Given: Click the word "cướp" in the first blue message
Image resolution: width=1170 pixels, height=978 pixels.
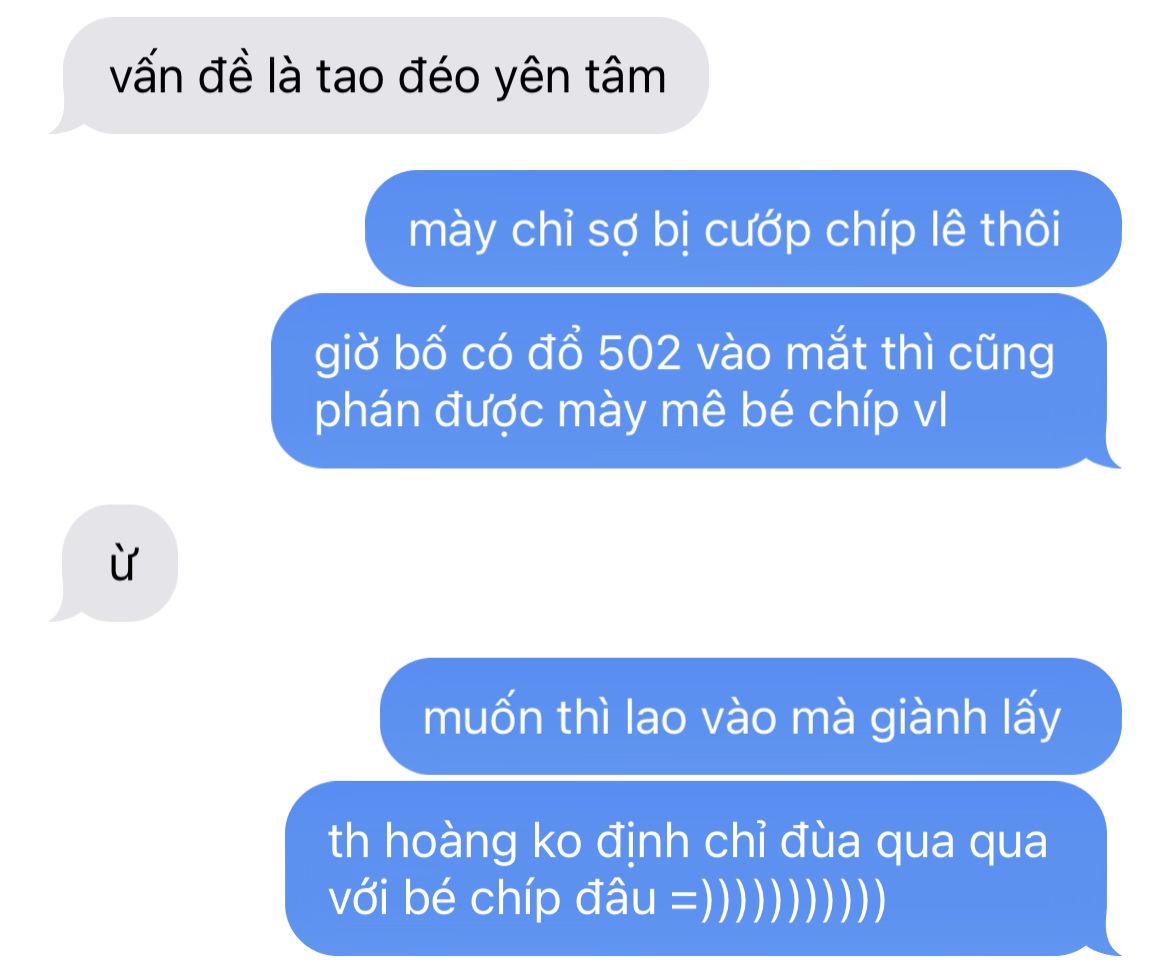Looking at the screenshot, I should pyautogui.click(x=757, y=231).
